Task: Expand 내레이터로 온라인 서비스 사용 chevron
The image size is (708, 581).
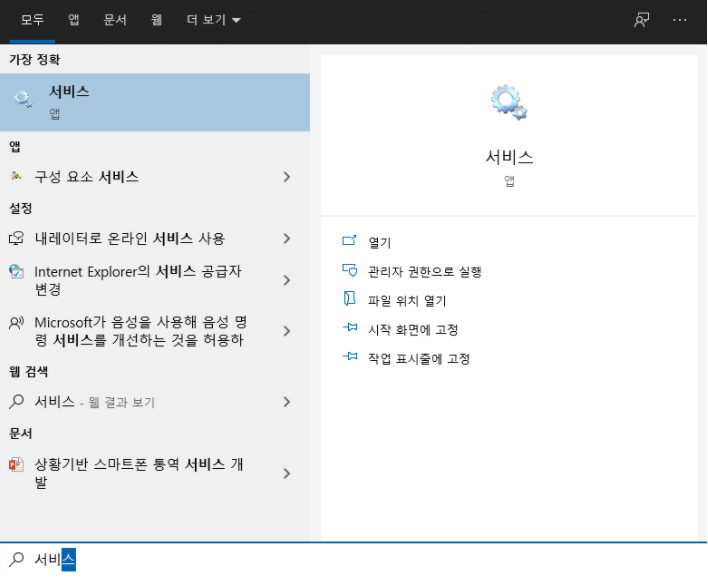Action: click(287, 238)
